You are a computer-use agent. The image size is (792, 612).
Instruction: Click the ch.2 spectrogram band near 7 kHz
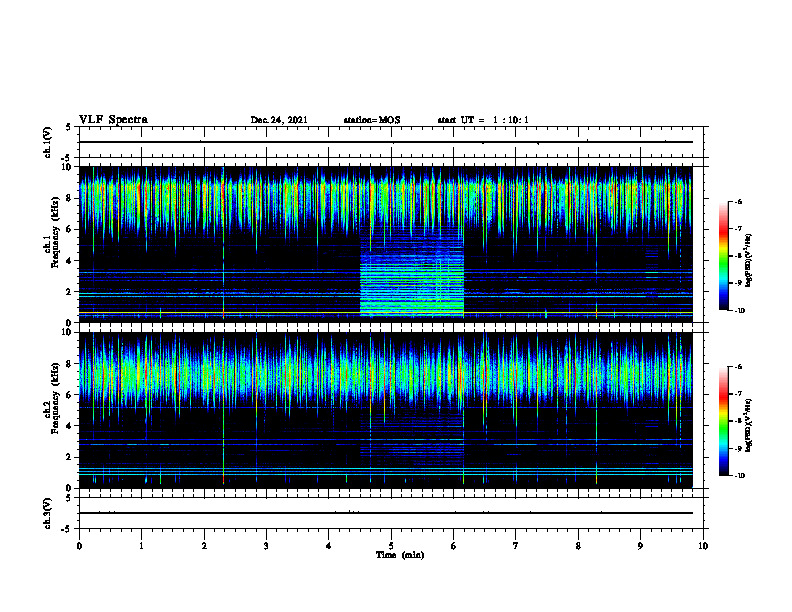tap(385, 375)
